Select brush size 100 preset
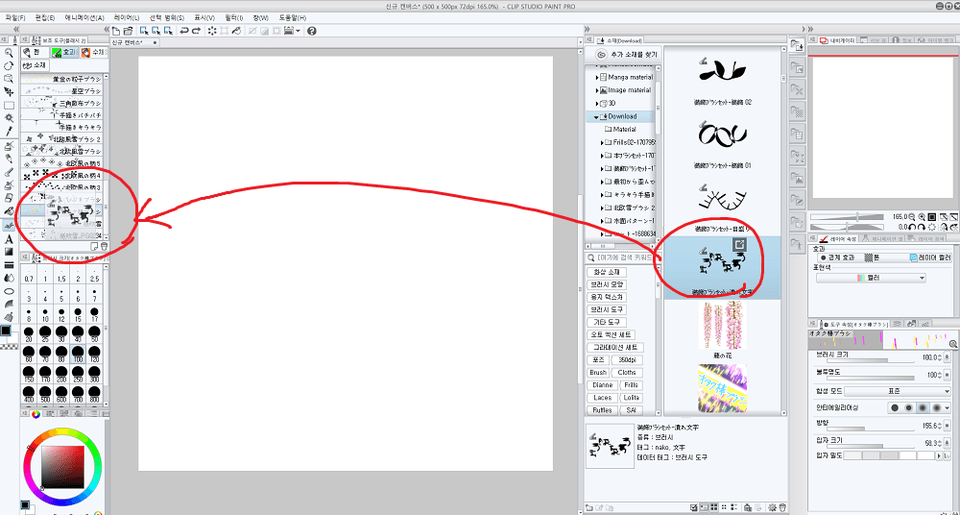The height and width of the screenshot is (515, 960). (x=78, y=355)
